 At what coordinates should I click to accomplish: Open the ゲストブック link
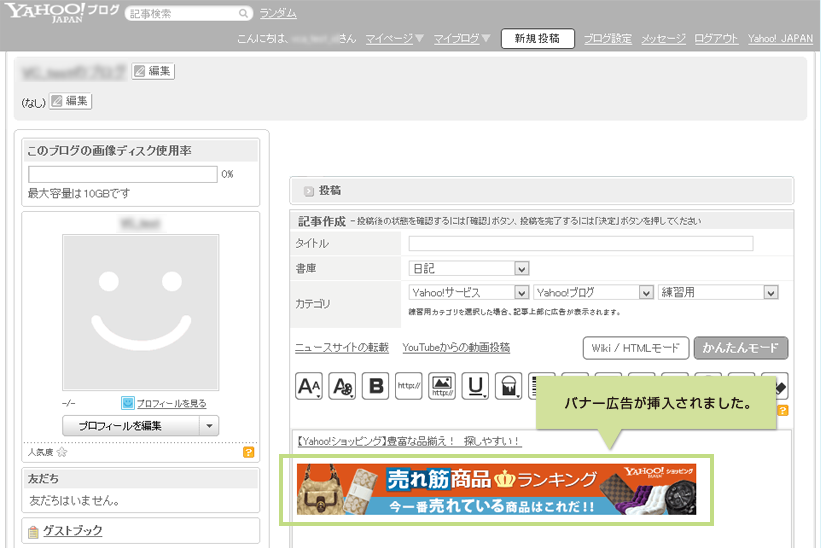pyautogui.click(x=73, y=531)
